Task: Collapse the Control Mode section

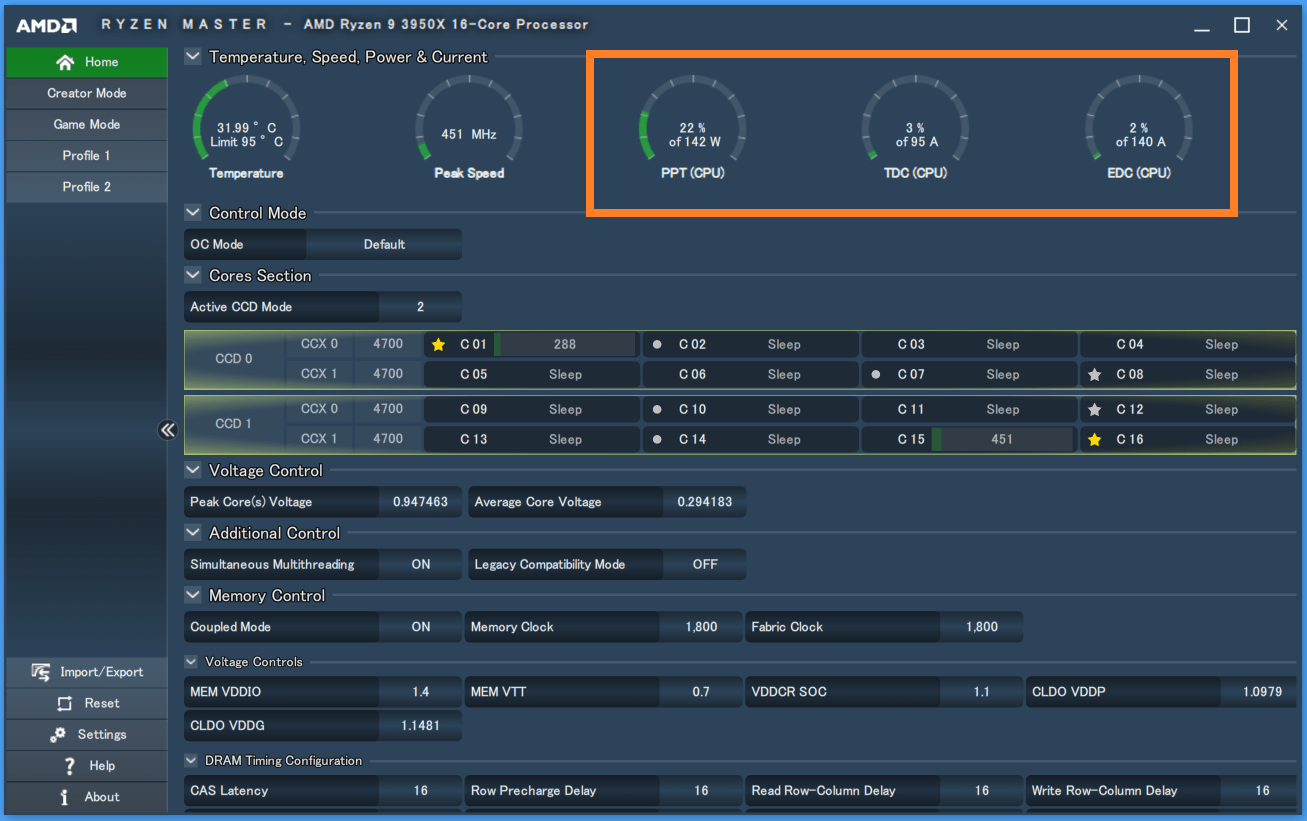Action: tap(193, 213)
